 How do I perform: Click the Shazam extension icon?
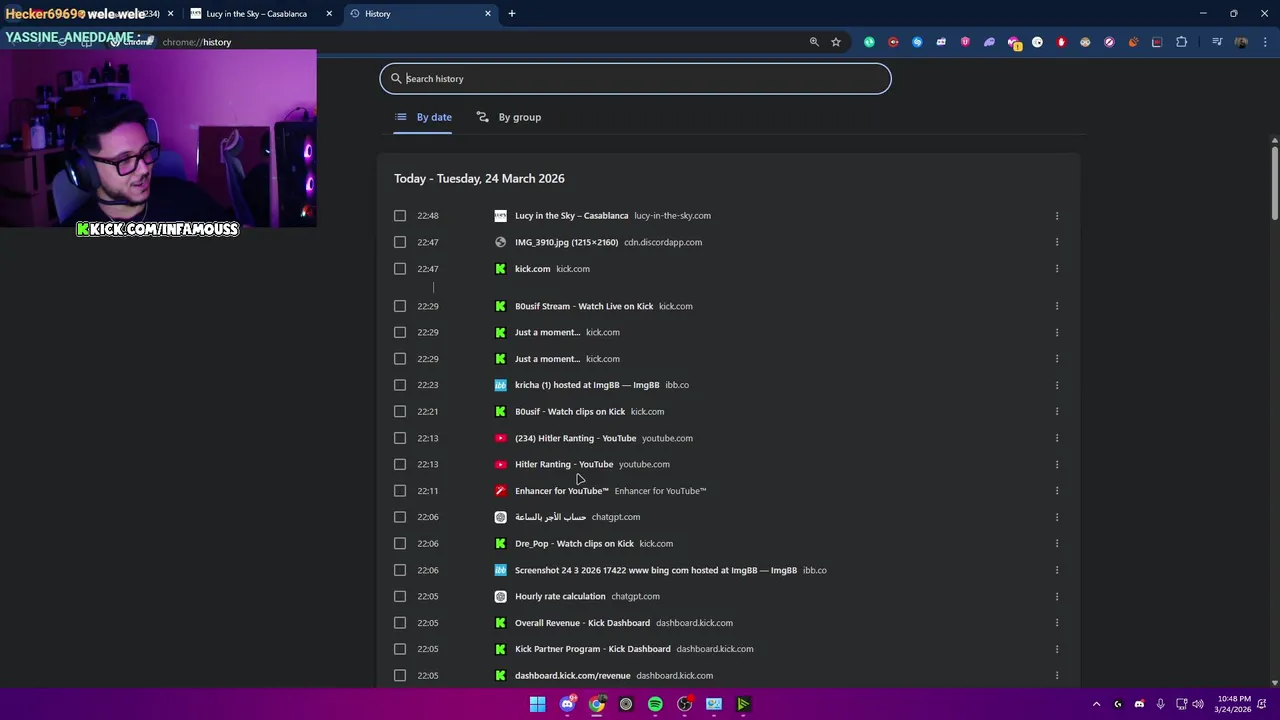[917, 42]
